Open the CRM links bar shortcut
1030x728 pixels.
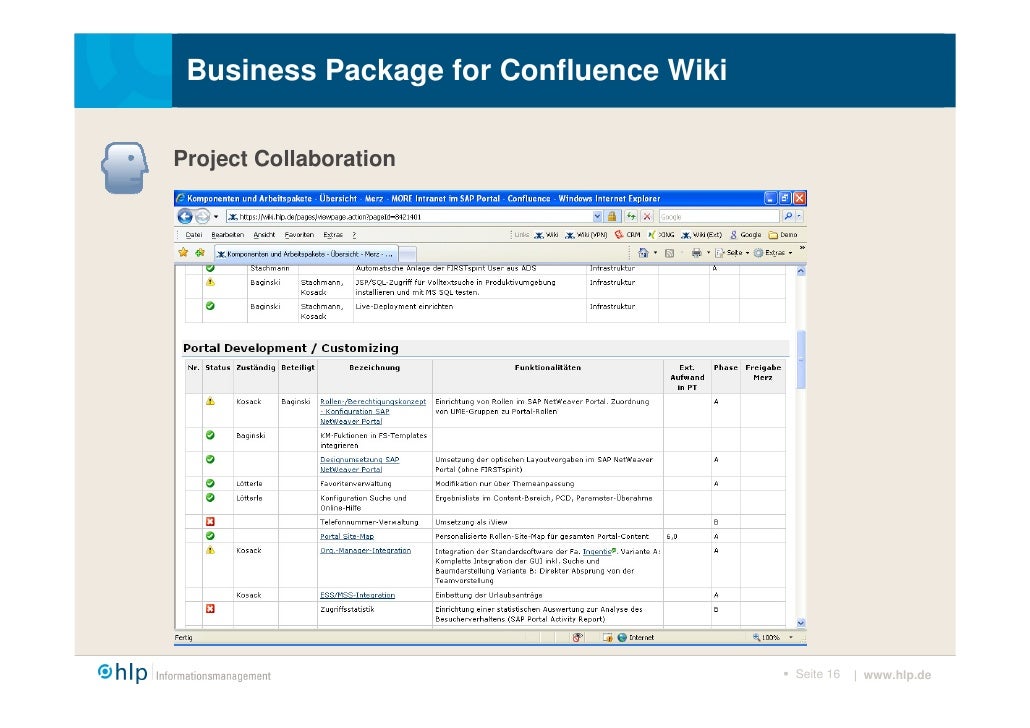pos(627,235)
